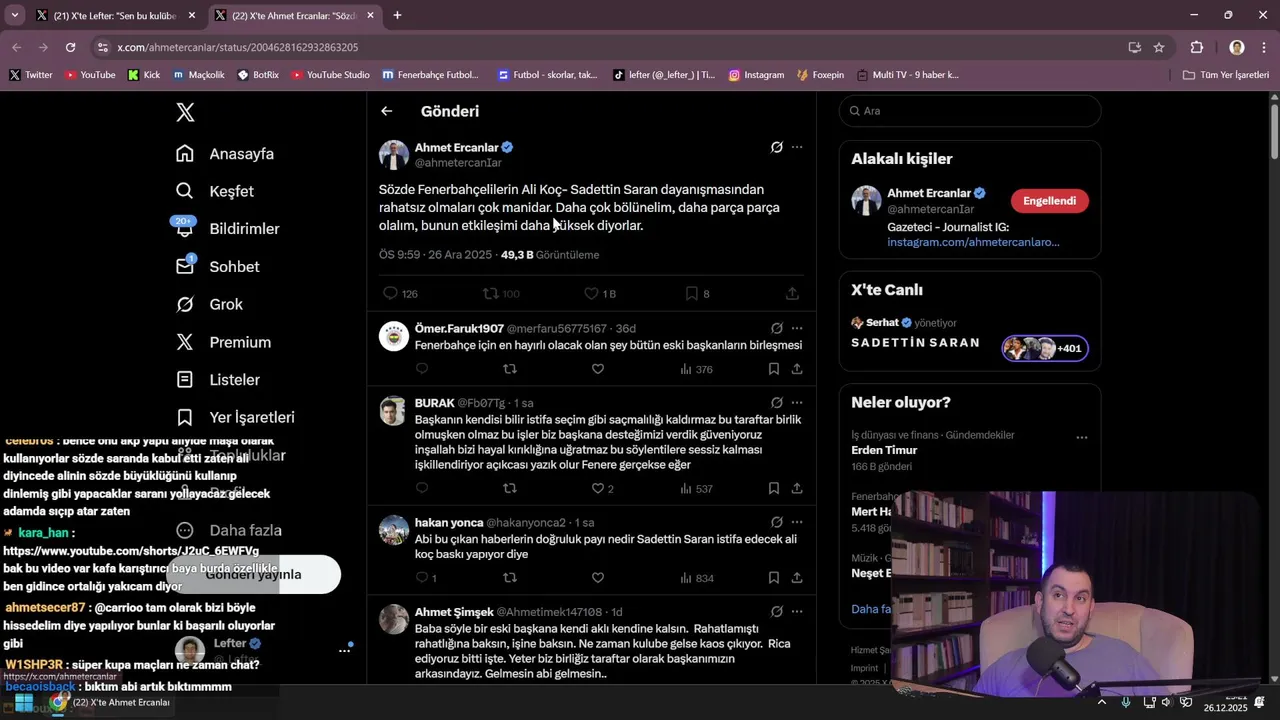The width and height of the screenshot is (1280, 720).
Task: Like BURAK's reply
Action: point(598,488)
